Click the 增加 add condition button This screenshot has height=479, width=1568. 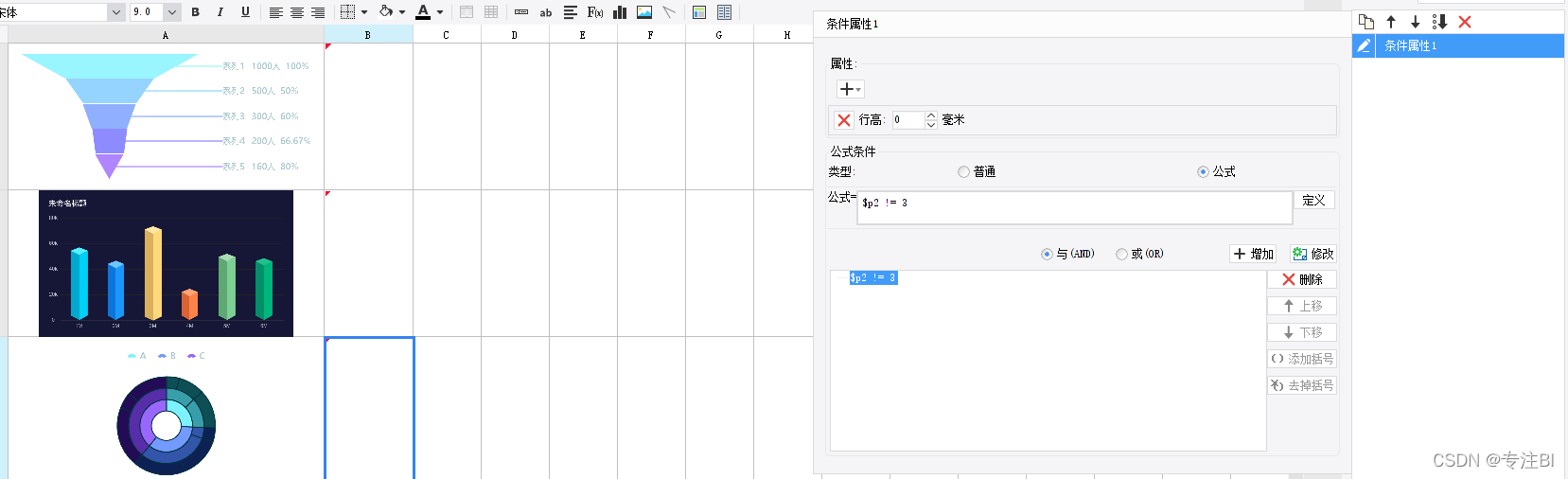click(x=1253, y=254)
